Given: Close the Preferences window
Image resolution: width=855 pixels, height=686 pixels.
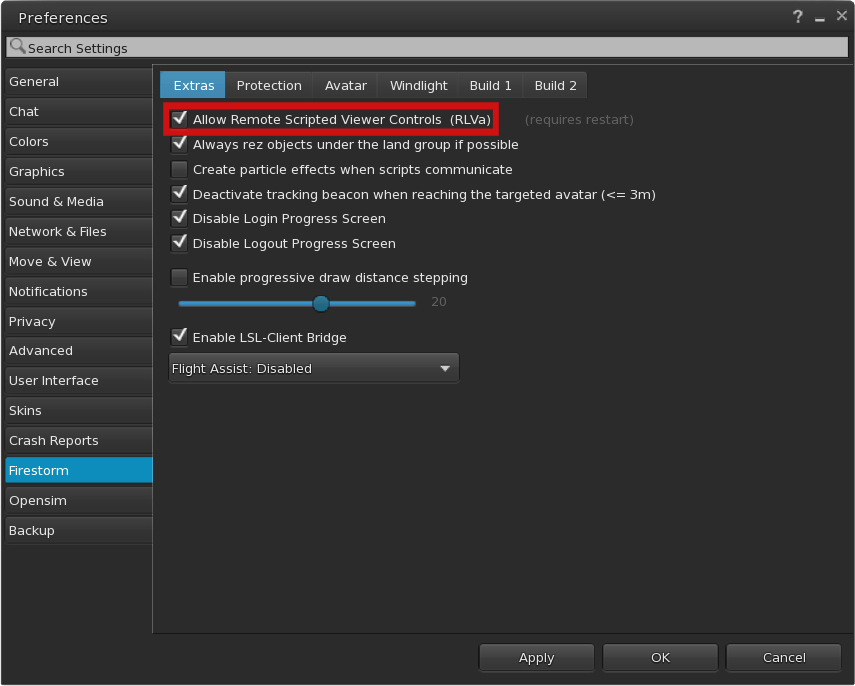Looking at the screenshot, I should (837, 17).
